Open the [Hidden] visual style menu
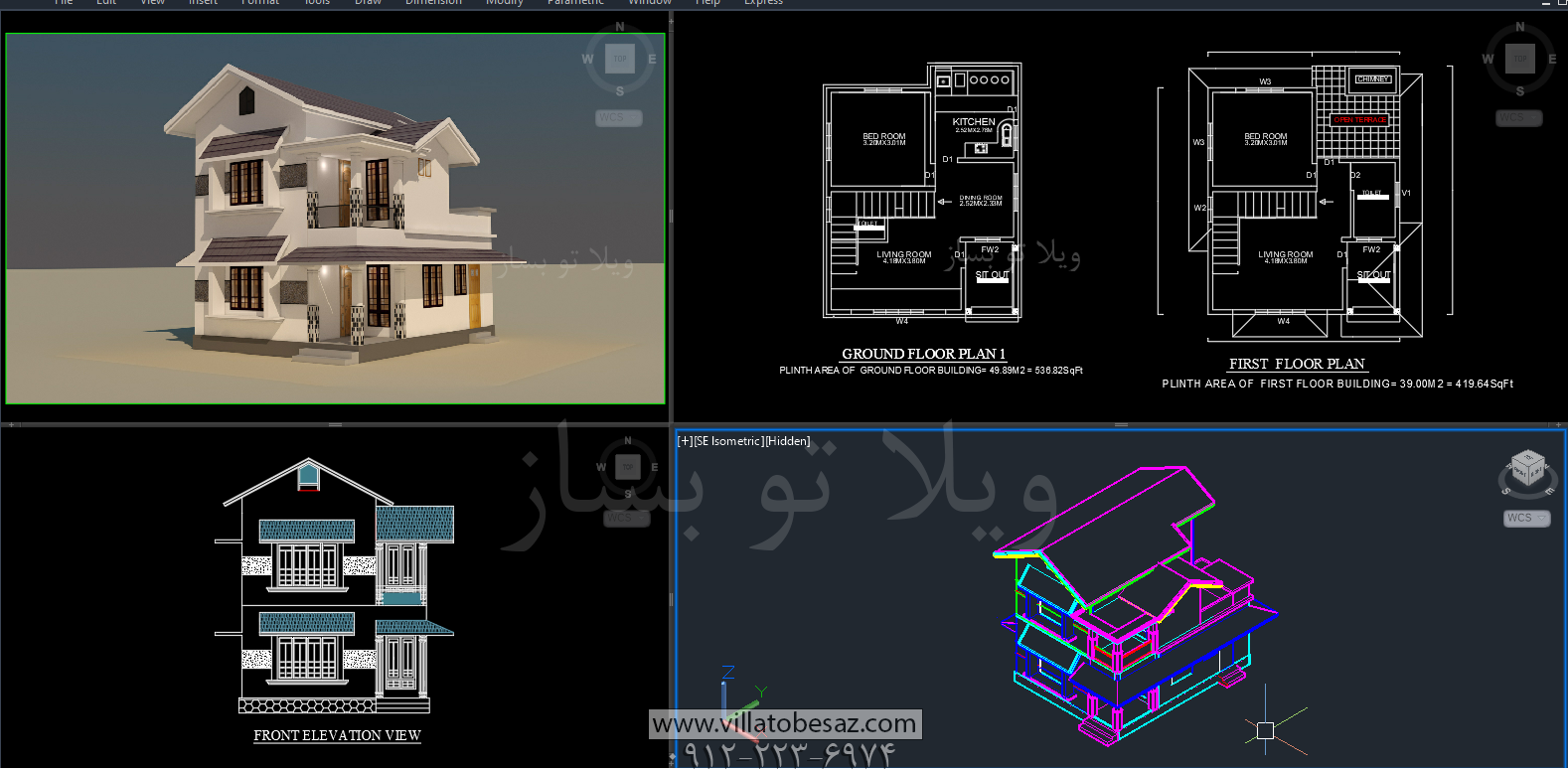 coord(788,441)
